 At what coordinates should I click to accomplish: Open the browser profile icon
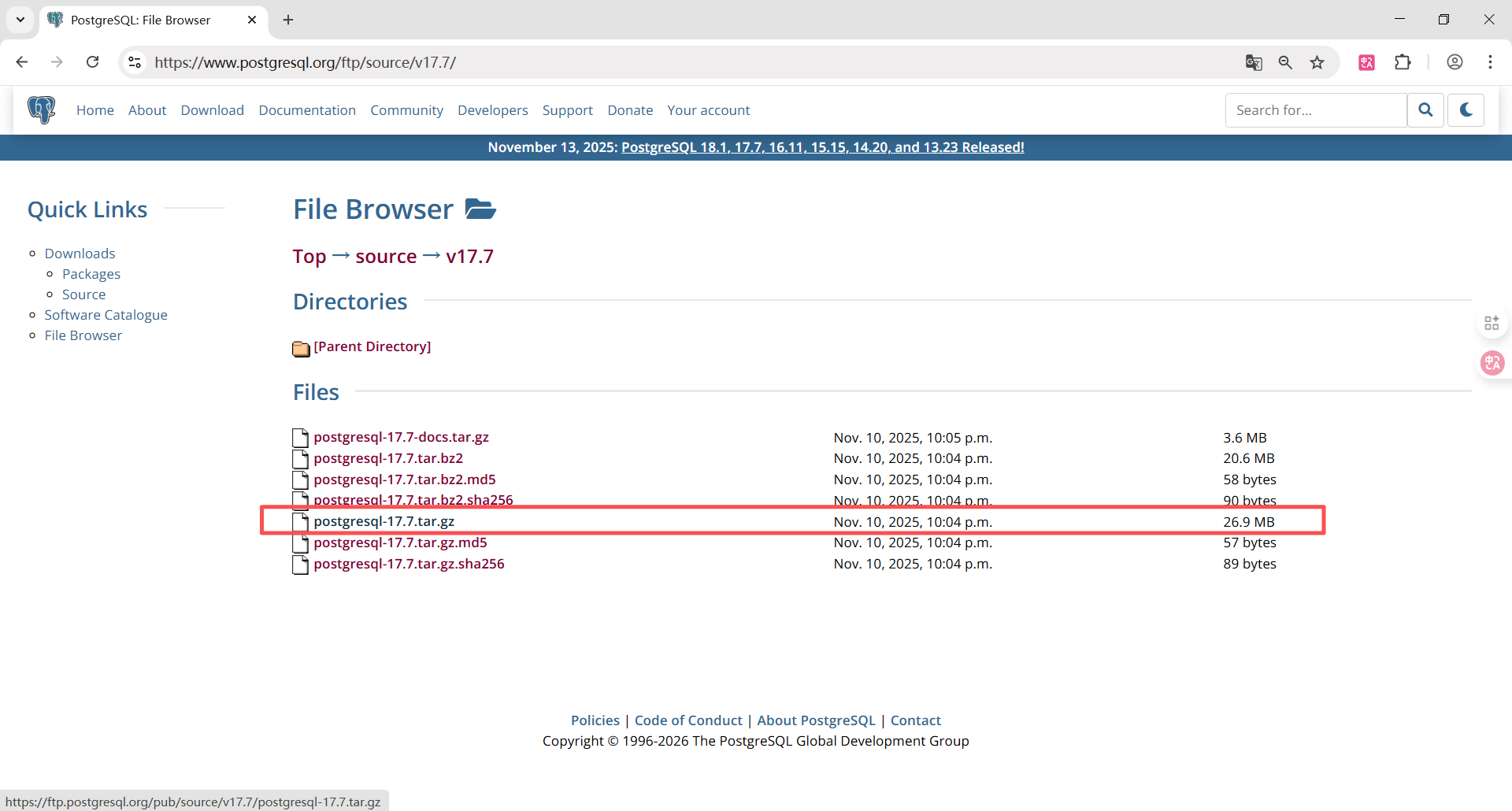1455,62
